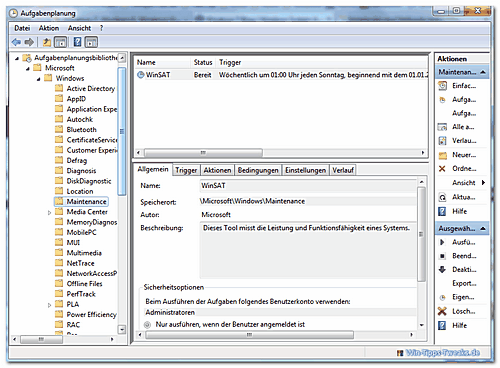Viewport: 500px width, 368px height.
Task: Click the Verlau... history icon
Action: coord(442,141)
